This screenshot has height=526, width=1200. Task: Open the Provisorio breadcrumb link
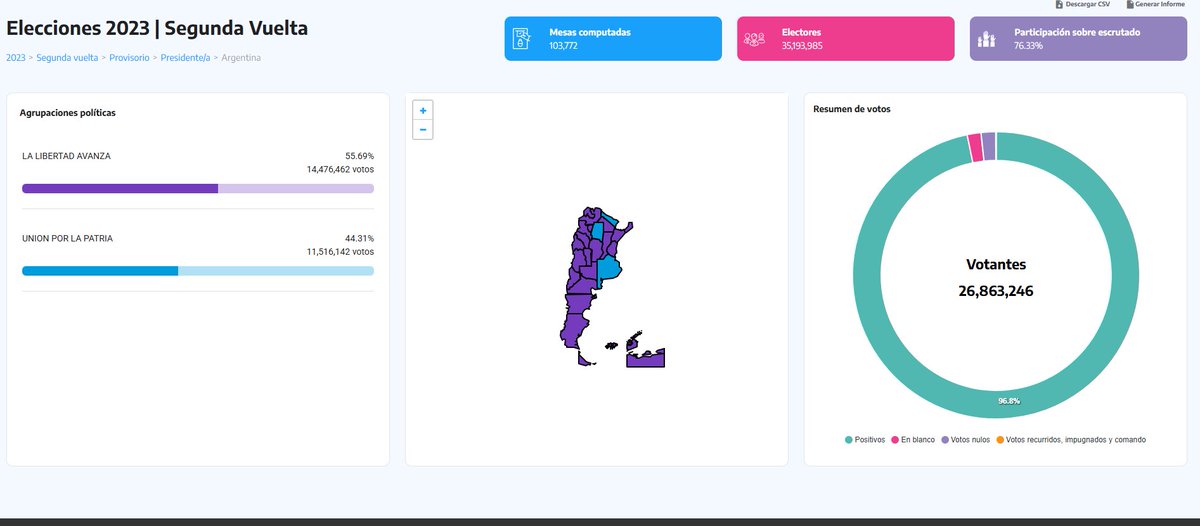coord(129,58)
